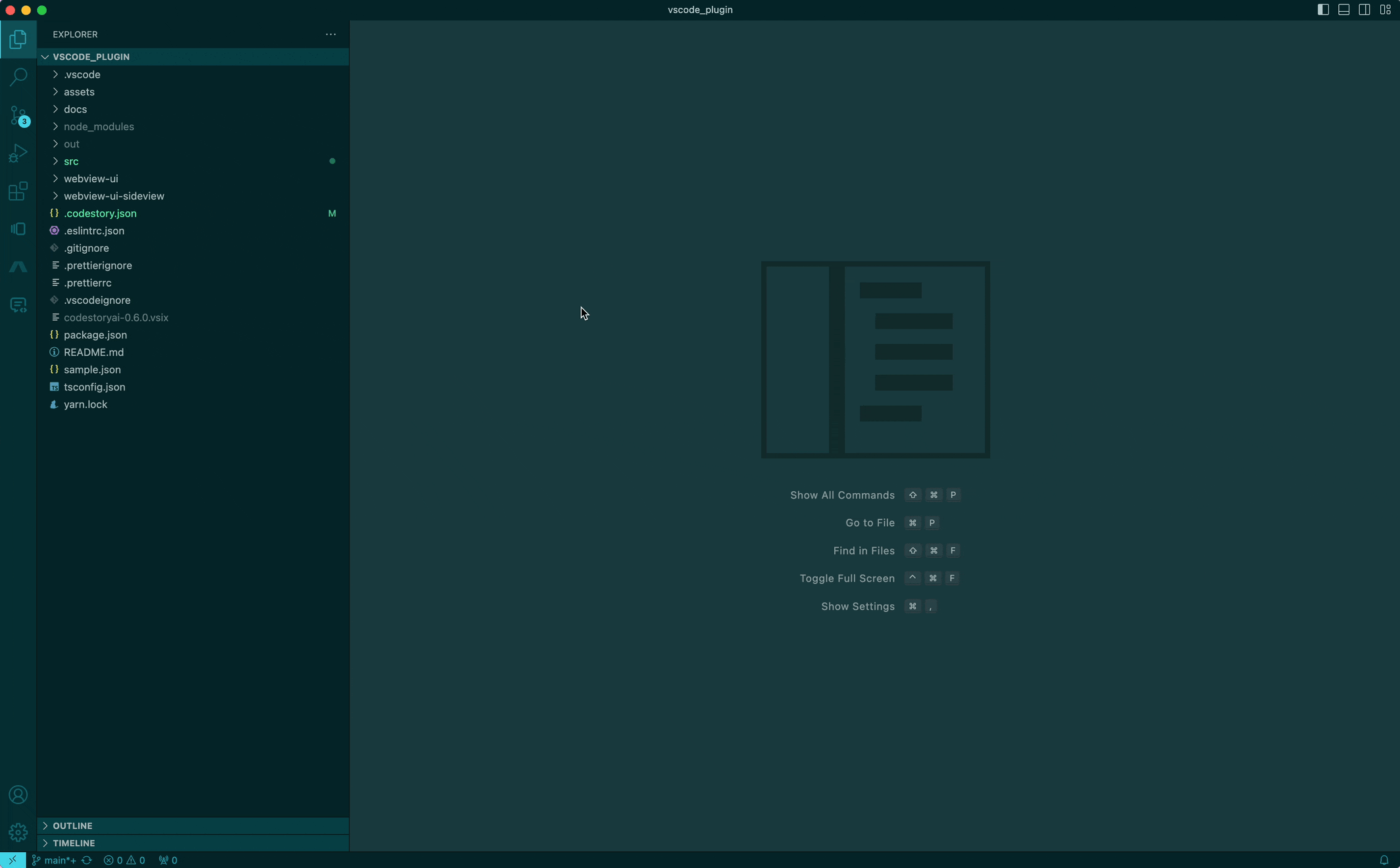This screenshot has height=868, width=1400.
Task: Open the Extensions view icon
Action: click(18, 191)
